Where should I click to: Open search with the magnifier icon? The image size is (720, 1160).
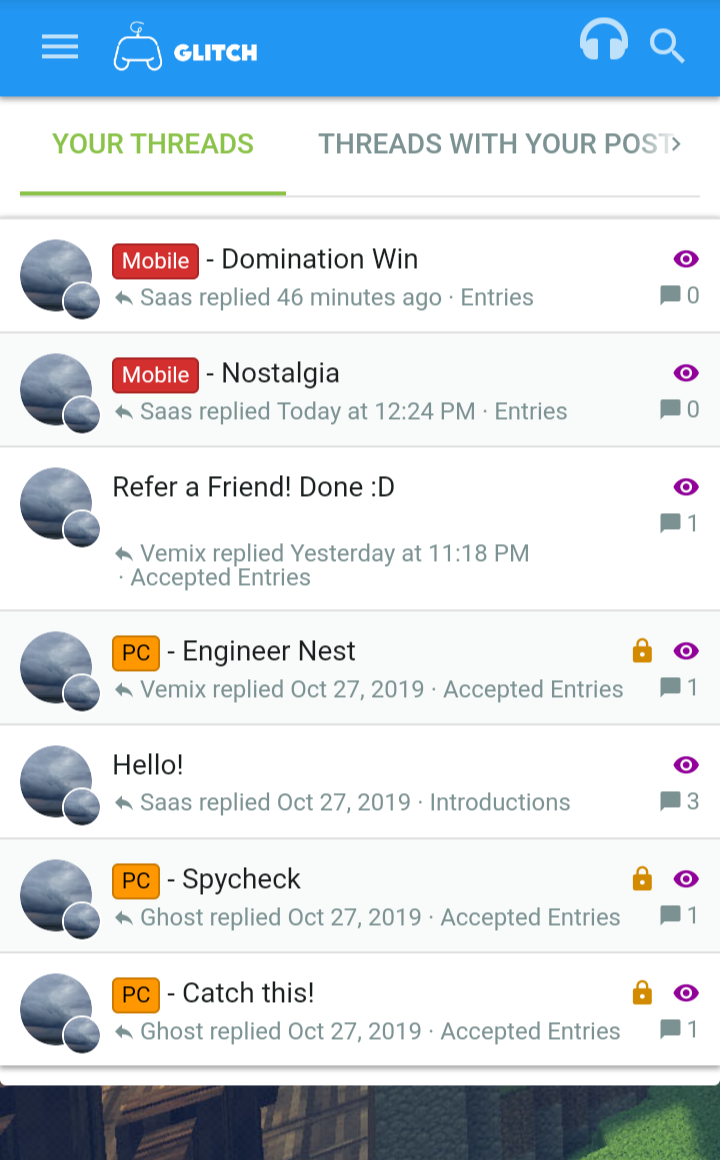coord(666,46)
